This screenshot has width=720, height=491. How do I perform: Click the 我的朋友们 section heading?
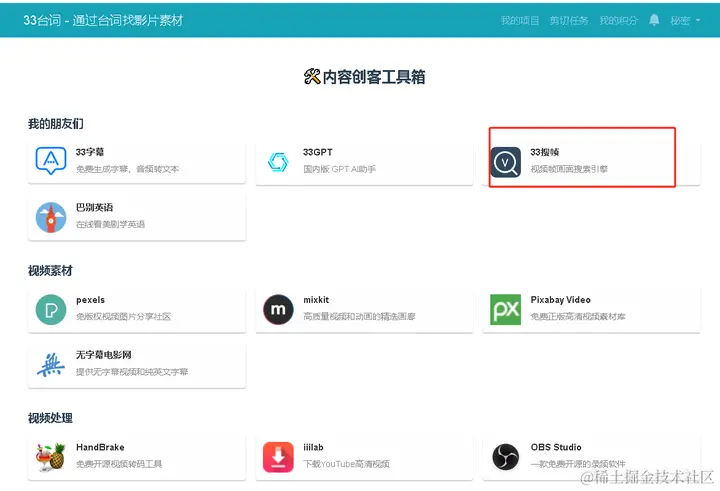pyautogui.click(x=56, y=124)
